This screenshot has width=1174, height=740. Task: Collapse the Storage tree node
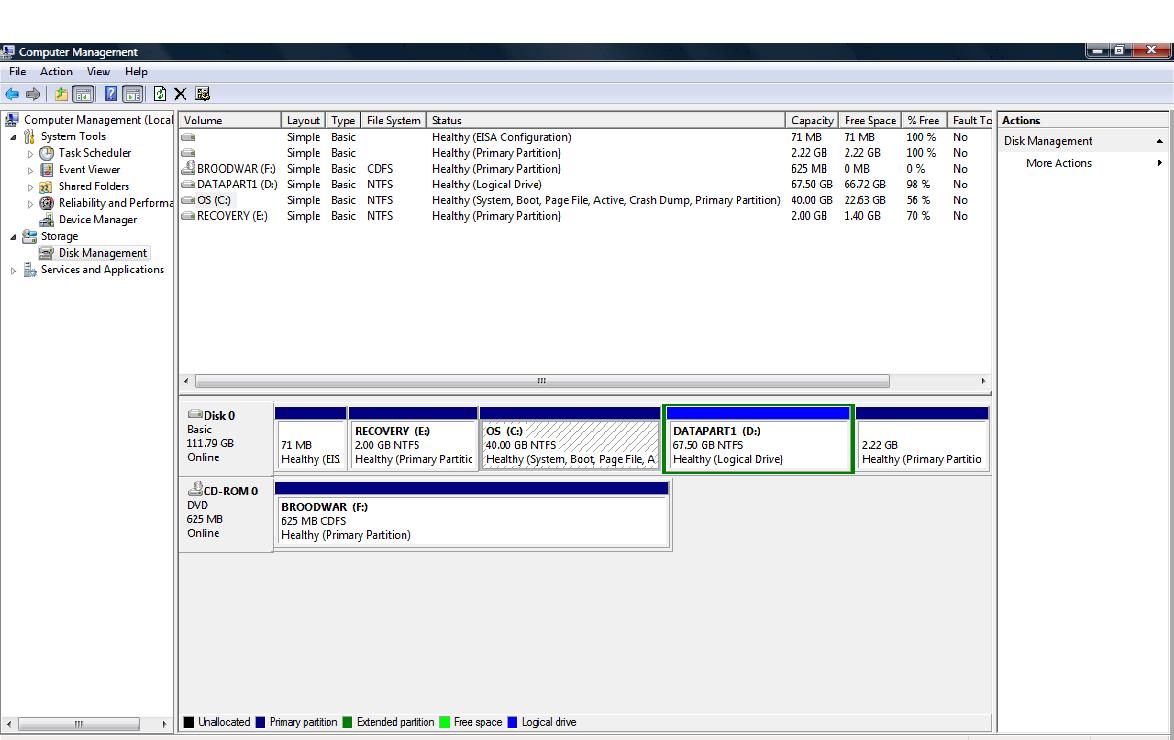point(13,237)
